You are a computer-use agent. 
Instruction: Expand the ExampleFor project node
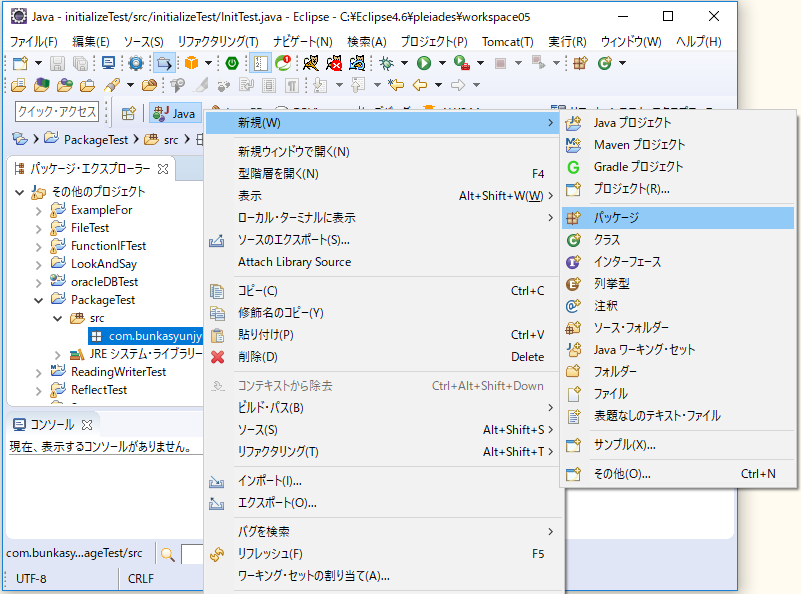38,210
